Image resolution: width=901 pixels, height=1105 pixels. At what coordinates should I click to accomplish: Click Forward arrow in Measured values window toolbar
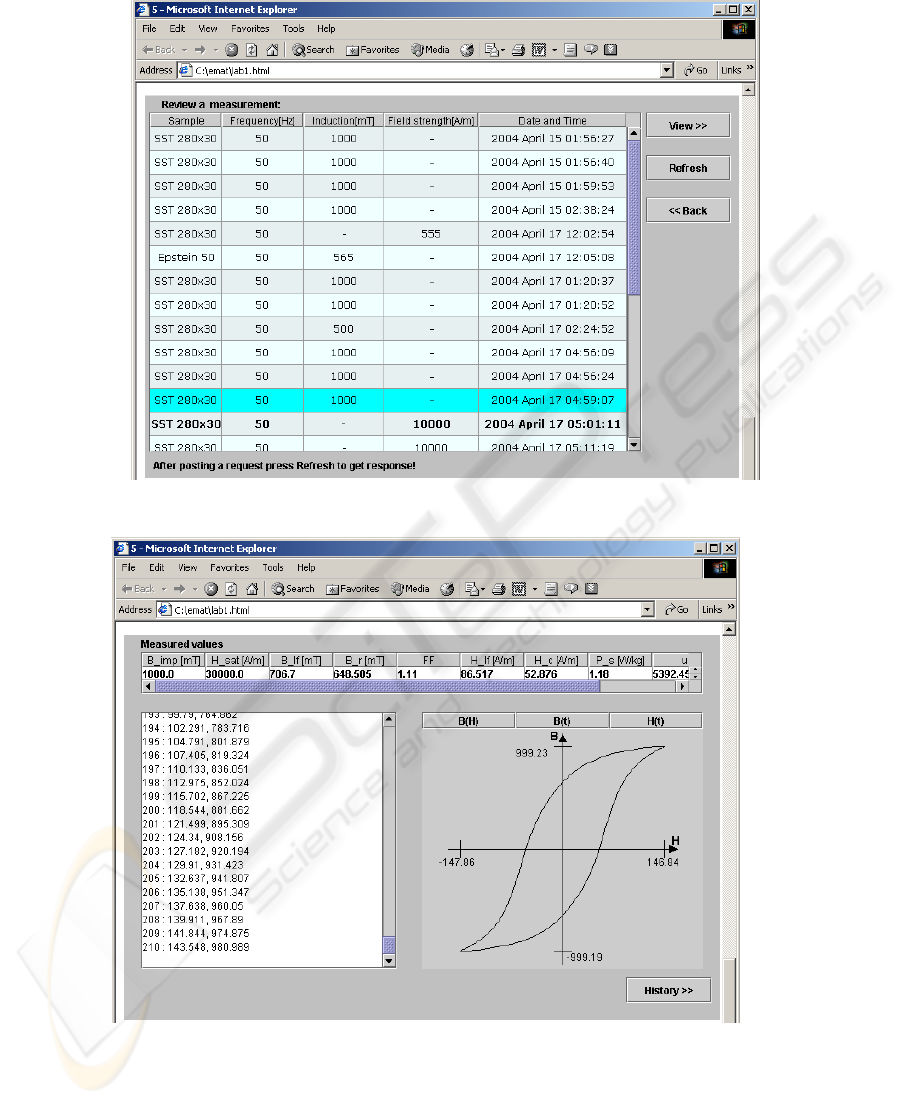(x=179, y=589)
